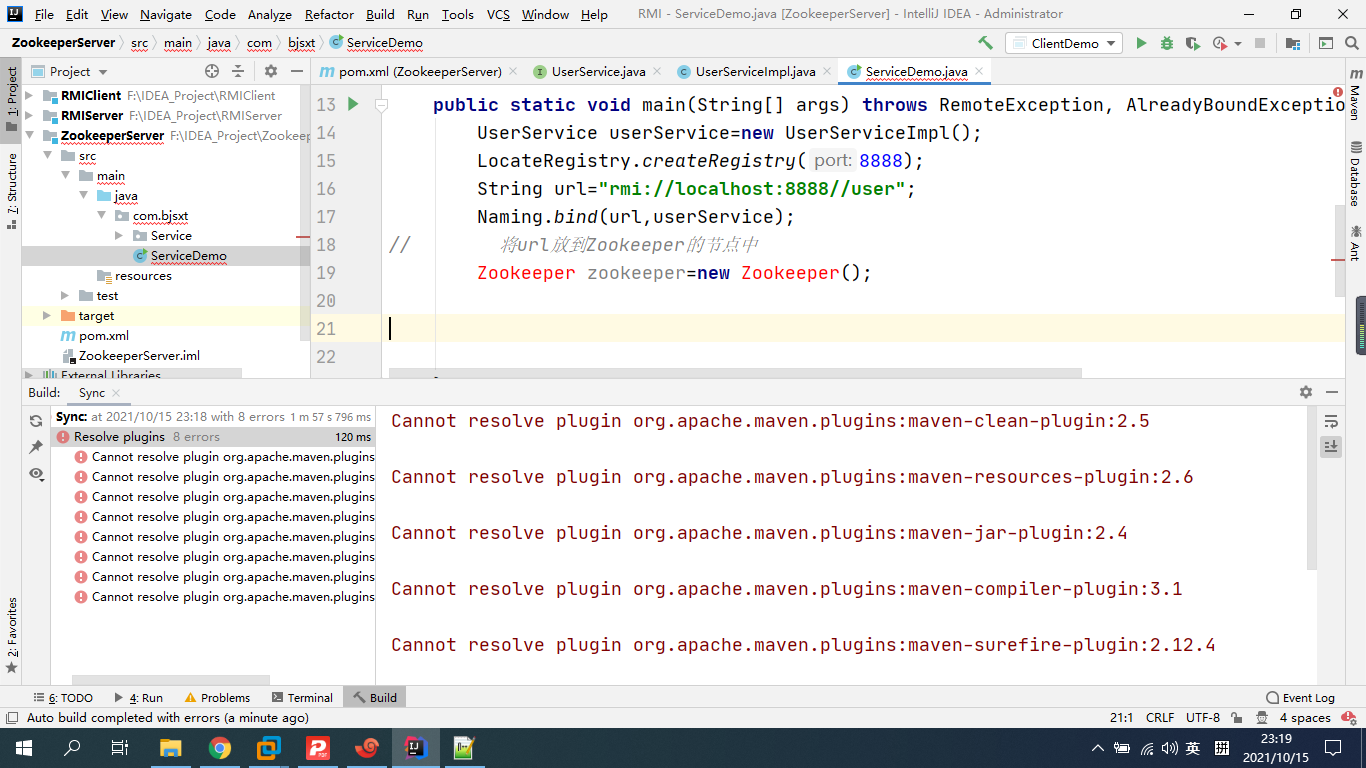Viewport: 1366px width, 768px height.
Task: Click tool window quick access icon at bottom-left
Action: click(x=11, y=718)
